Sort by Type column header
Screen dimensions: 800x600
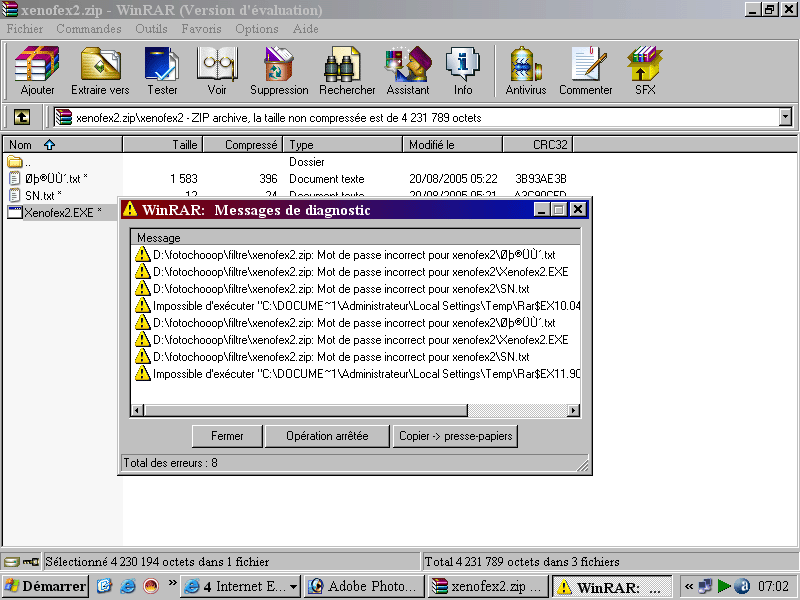coord(343,145)
